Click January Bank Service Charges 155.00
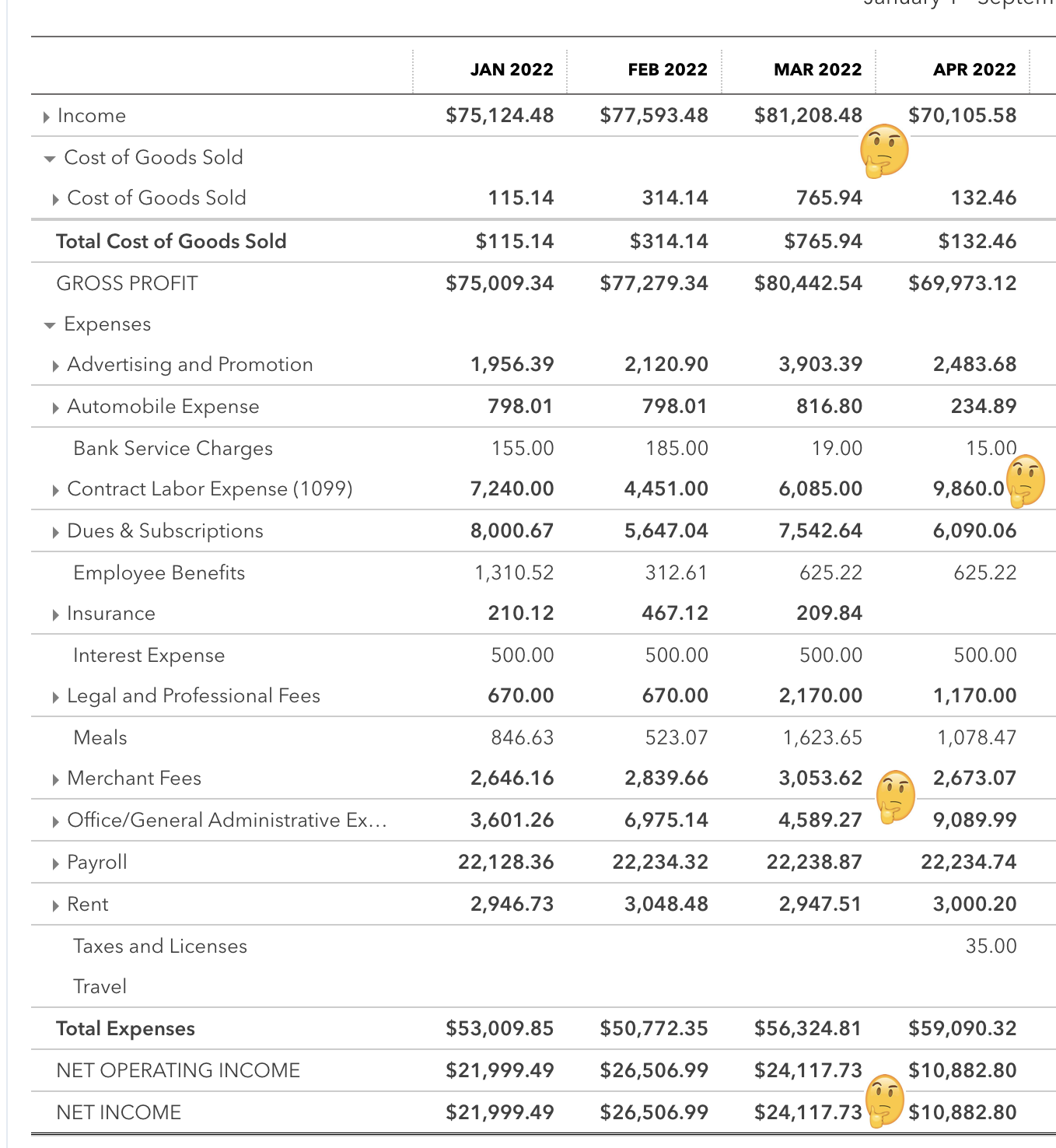This screenshot has height=1148, width=1056. coord(523,448)
